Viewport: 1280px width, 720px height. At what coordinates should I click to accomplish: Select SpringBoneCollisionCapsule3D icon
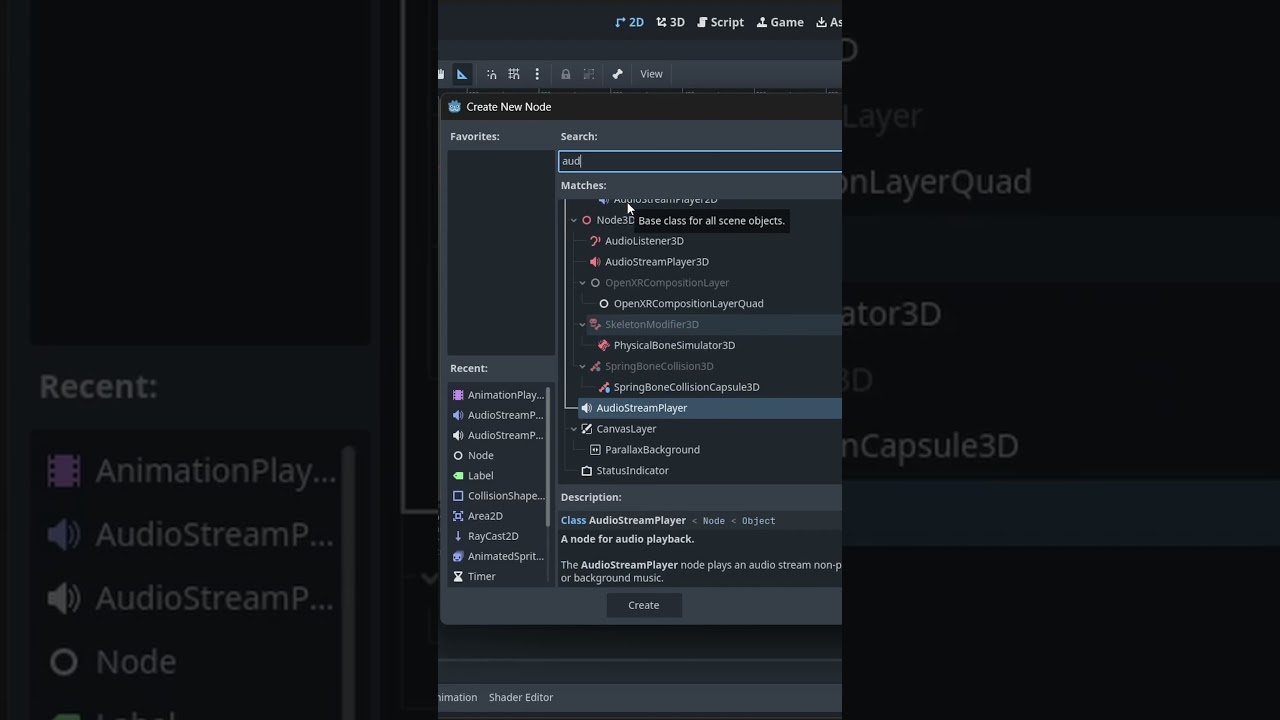[604, 388]
